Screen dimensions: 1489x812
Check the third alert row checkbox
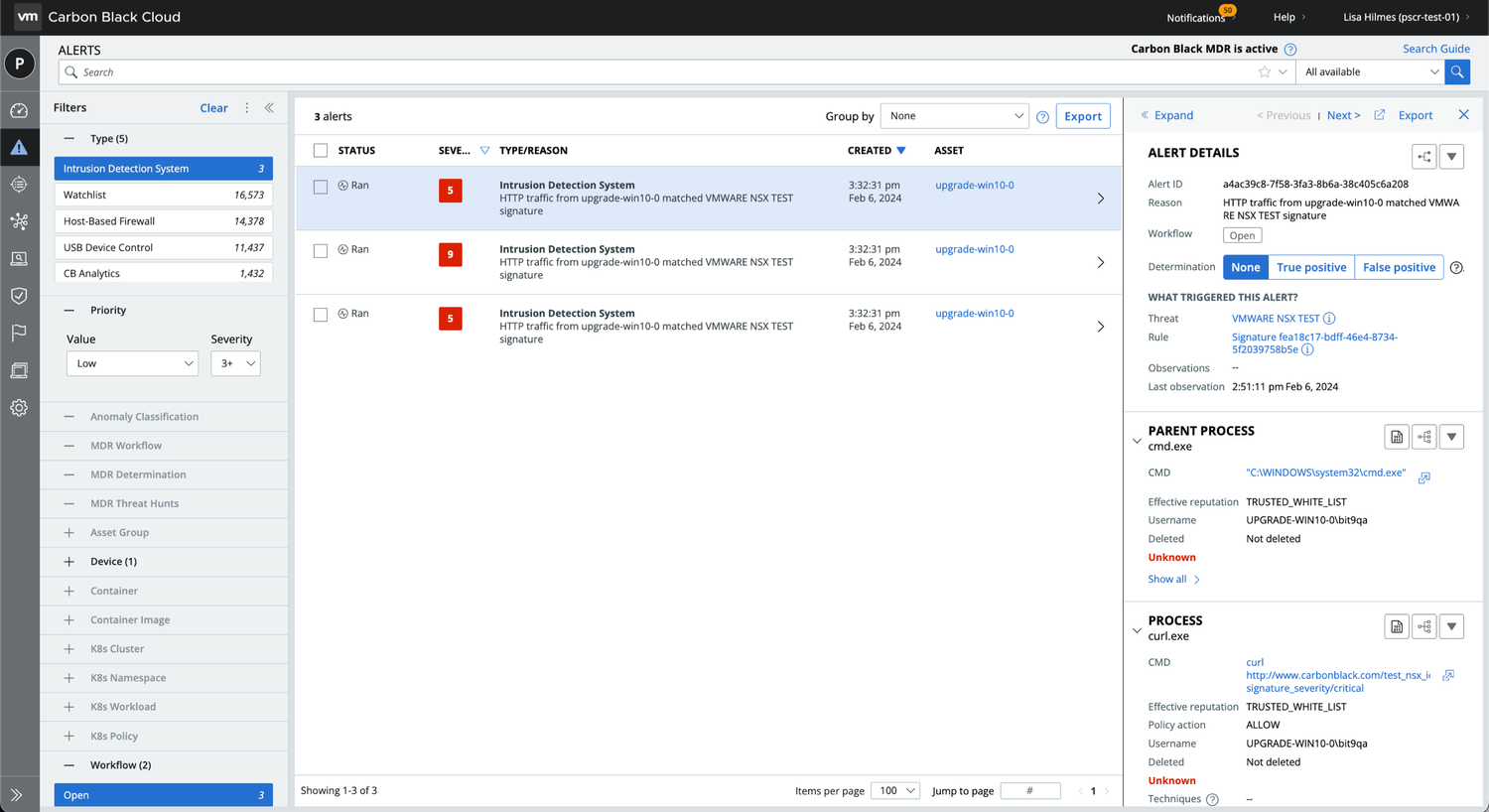click(x=321, y=315)
